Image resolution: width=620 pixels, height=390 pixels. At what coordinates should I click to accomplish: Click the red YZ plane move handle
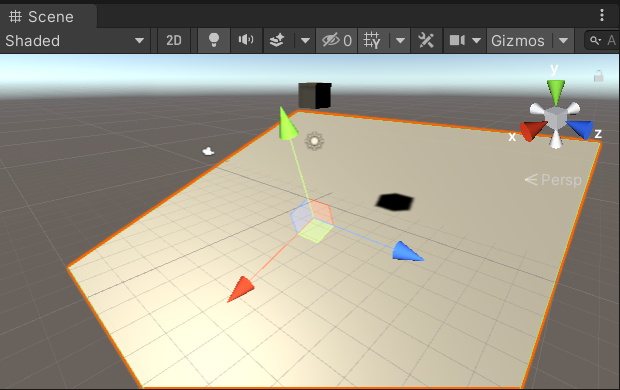click(321, 212)
